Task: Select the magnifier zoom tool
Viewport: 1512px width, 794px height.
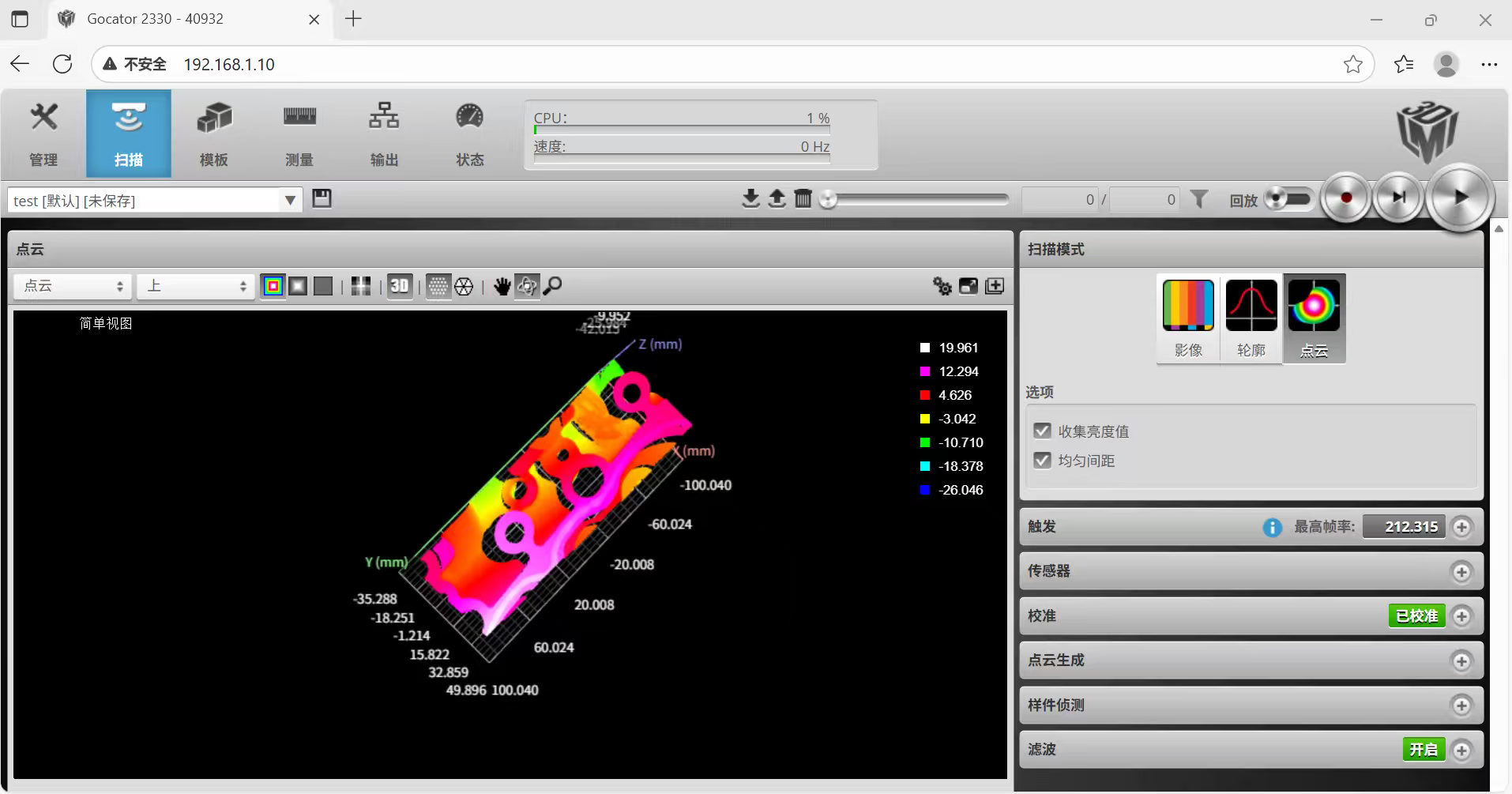Action: click(x=553, y=286)
